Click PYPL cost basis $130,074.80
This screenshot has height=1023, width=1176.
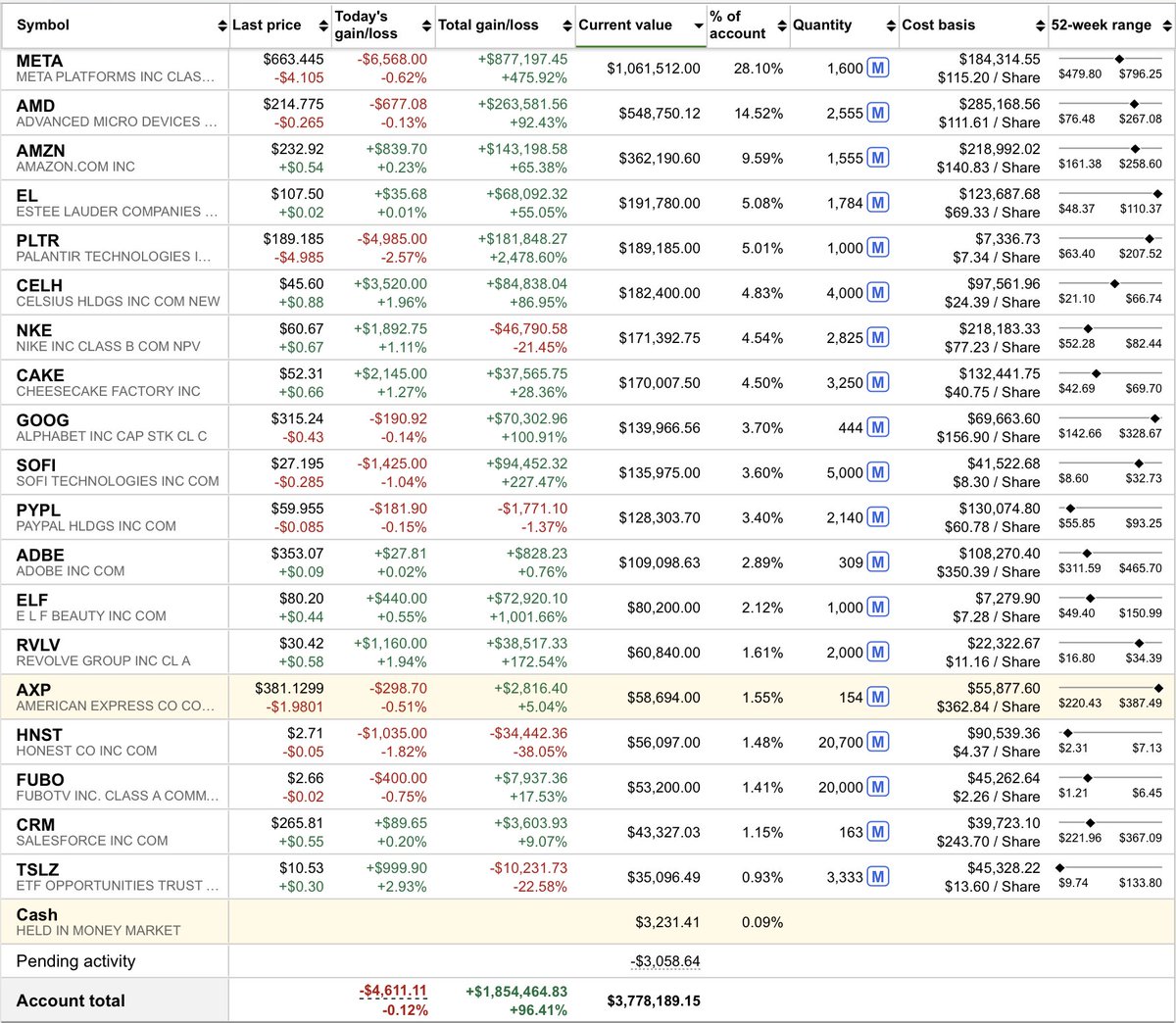tap(1000, 509)
